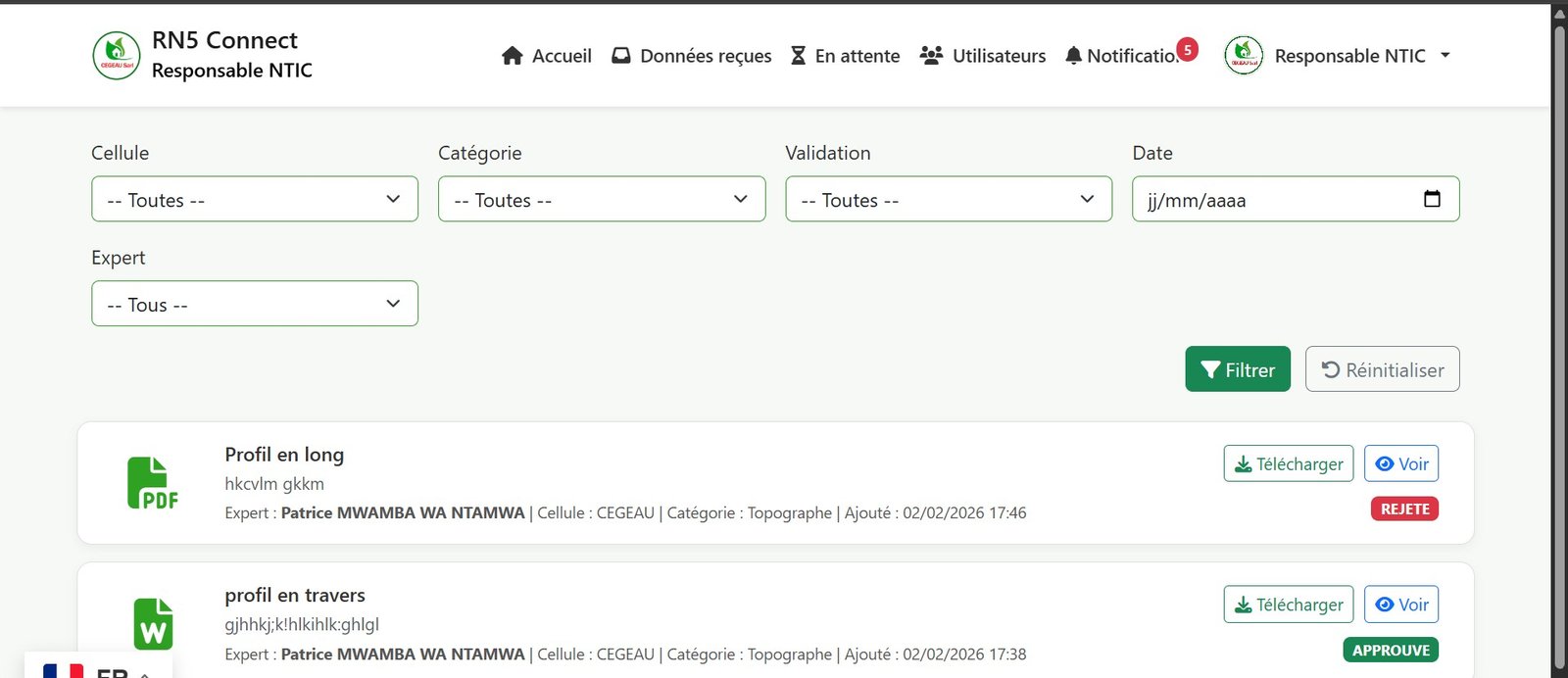Expand the Cellule filter dropdown
1568x678 pixels.
coord(255,199)
